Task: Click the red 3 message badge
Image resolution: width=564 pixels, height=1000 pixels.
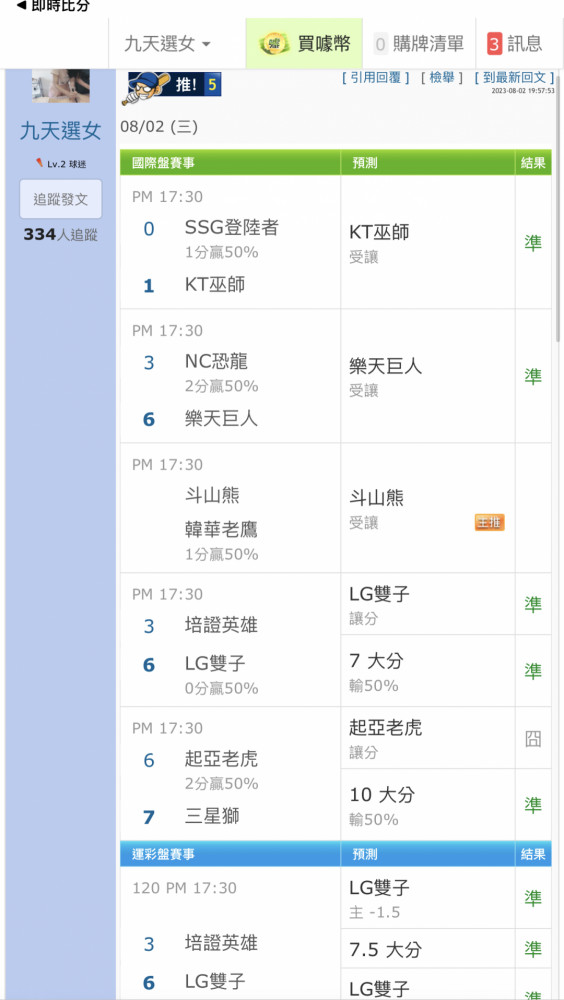Action: [494, 44]
